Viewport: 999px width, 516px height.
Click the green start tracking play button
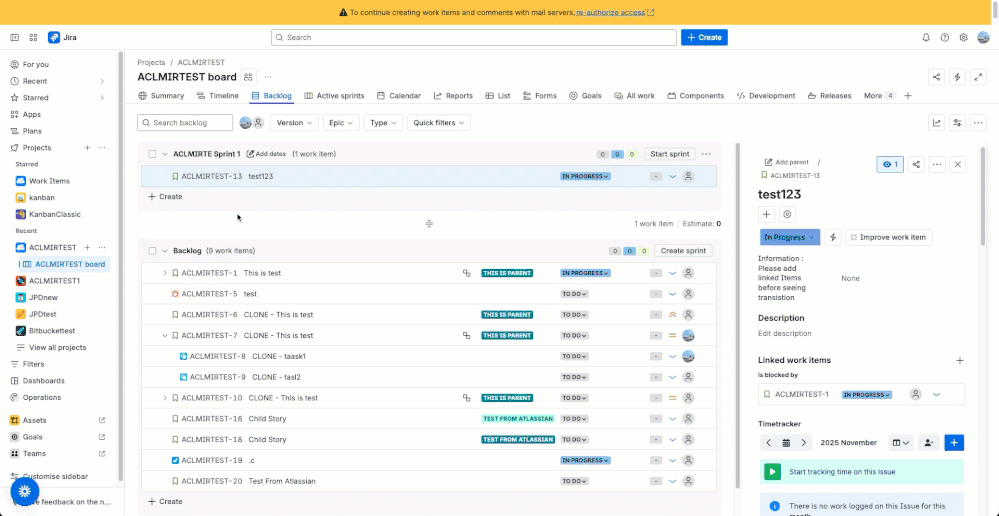(x=772, y=471)
